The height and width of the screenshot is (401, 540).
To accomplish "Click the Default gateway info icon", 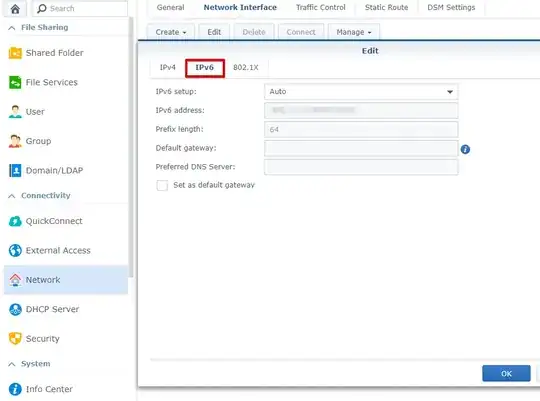I will point(465,149).
